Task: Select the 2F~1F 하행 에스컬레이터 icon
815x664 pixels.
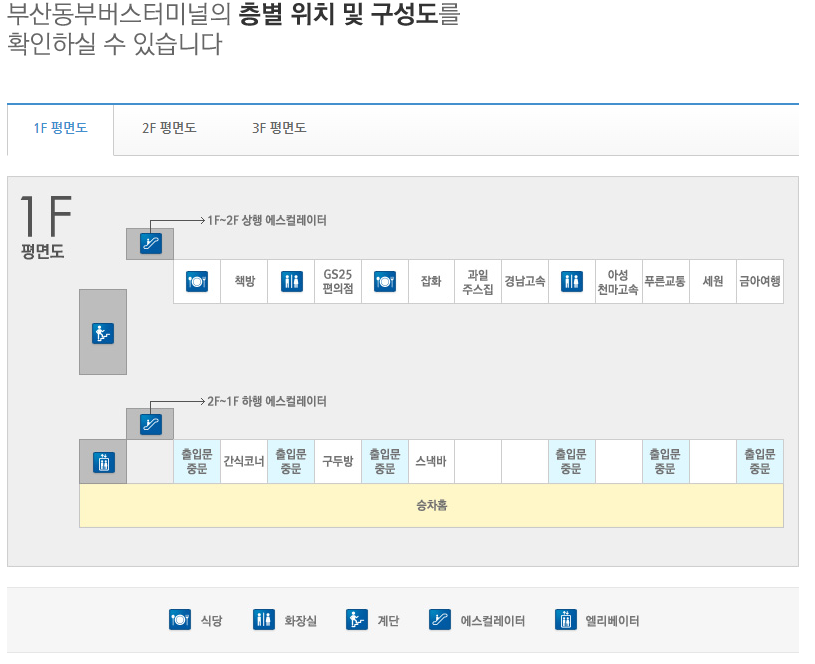Action: pyautogui.click(x=149, y=423)
